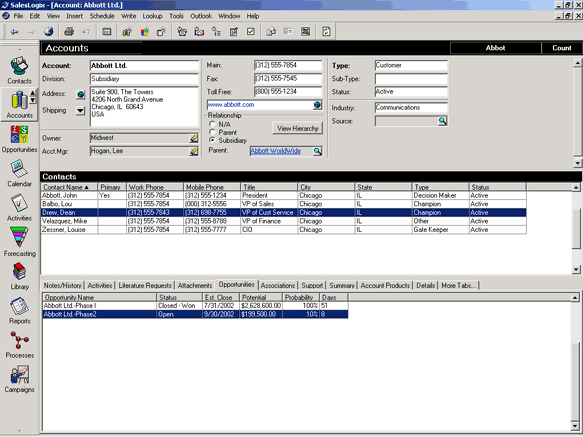Switch to the Notes/History tab
This screenshot has width=583, height=437.
point(62,286)
